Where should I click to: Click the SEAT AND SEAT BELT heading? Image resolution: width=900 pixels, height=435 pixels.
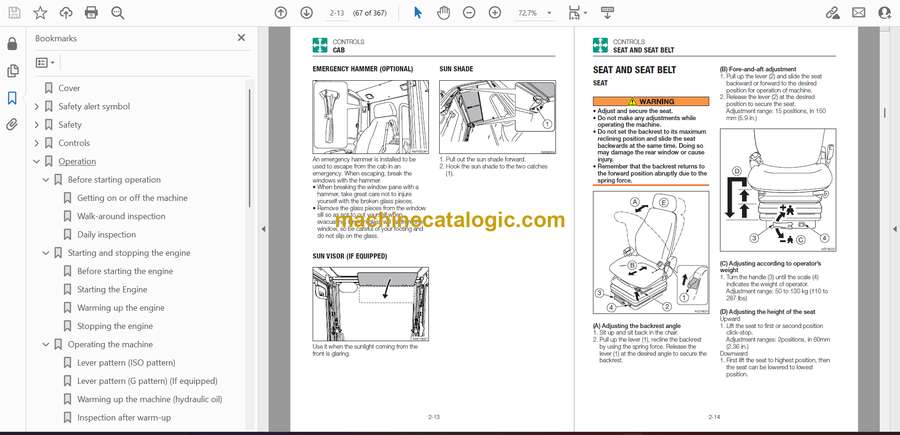pyautogui.click(x=634, y=70)
